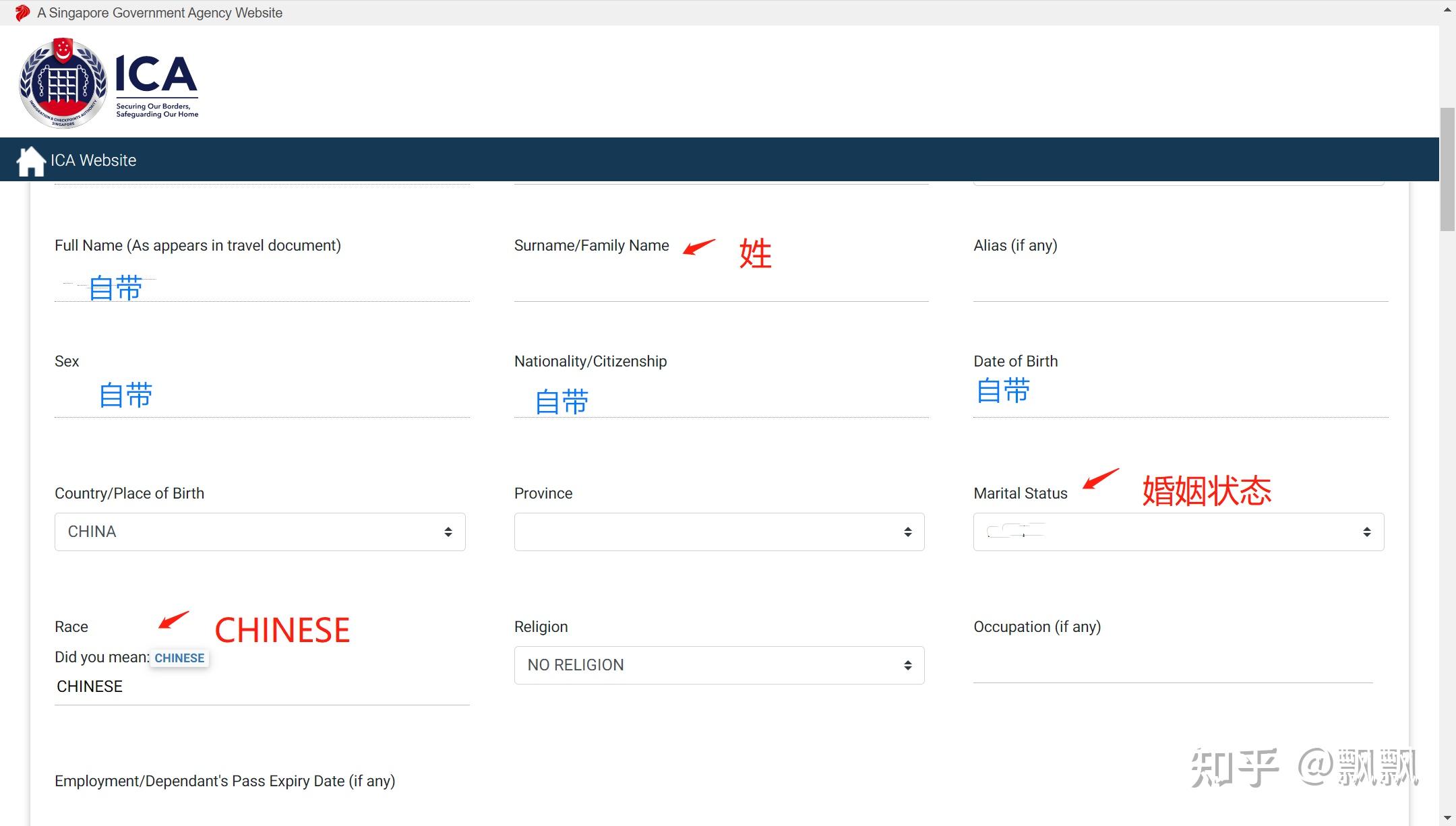
Task: Click the Surname/Family Name input field
Action: pyautogui.click(x=721, y=284)
